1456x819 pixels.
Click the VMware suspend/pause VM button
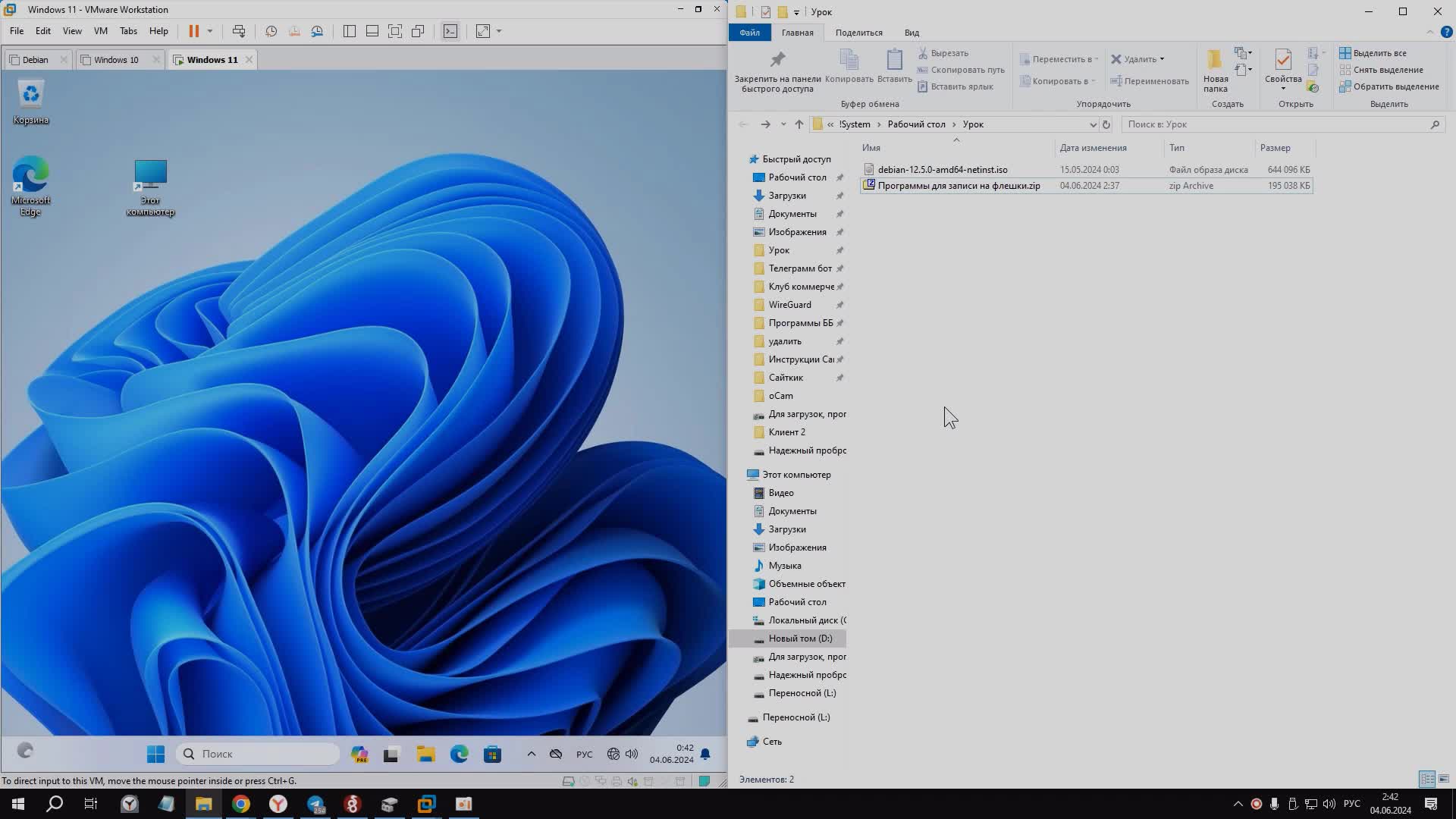pyautogui.click(x=193, y=31)
